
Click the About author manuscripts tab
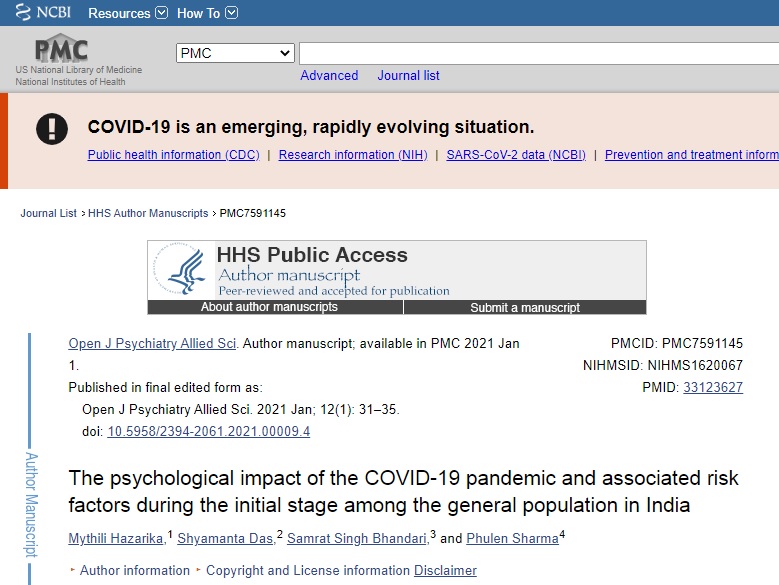pyautogui.click(x=269, y=307)
